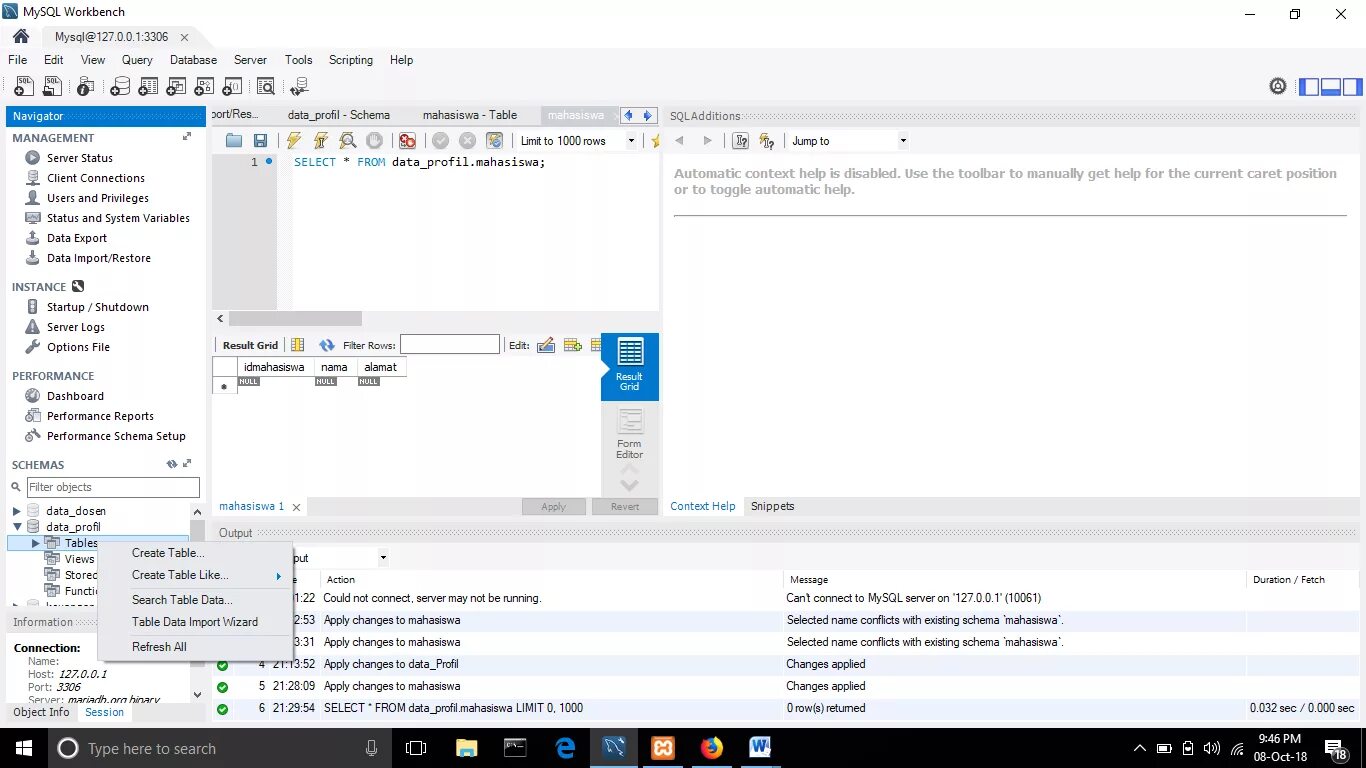This screenshot has height=768, width=1366.
Task: Open Firefox from the taskbar
Action: coord(711,747)
